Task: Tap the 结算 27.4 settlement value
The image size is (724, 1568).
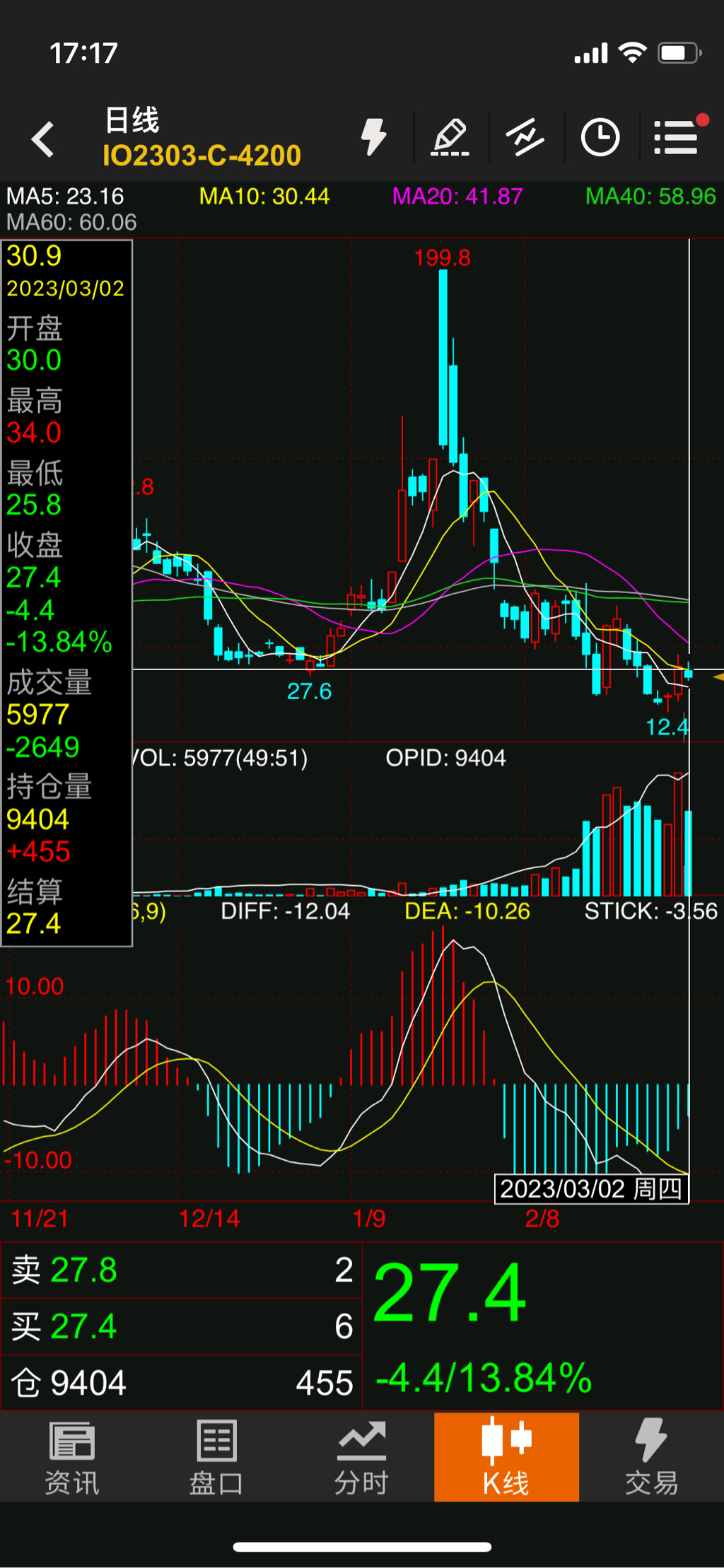Action: pyautogui.click(x=34, y=923)
